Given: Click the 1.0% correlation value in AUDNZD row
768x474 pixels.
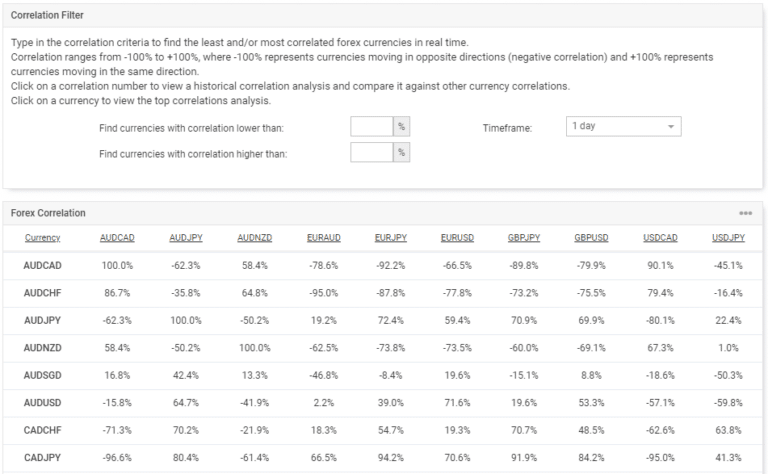Looking at the screenshot, I should pos(728,347).
